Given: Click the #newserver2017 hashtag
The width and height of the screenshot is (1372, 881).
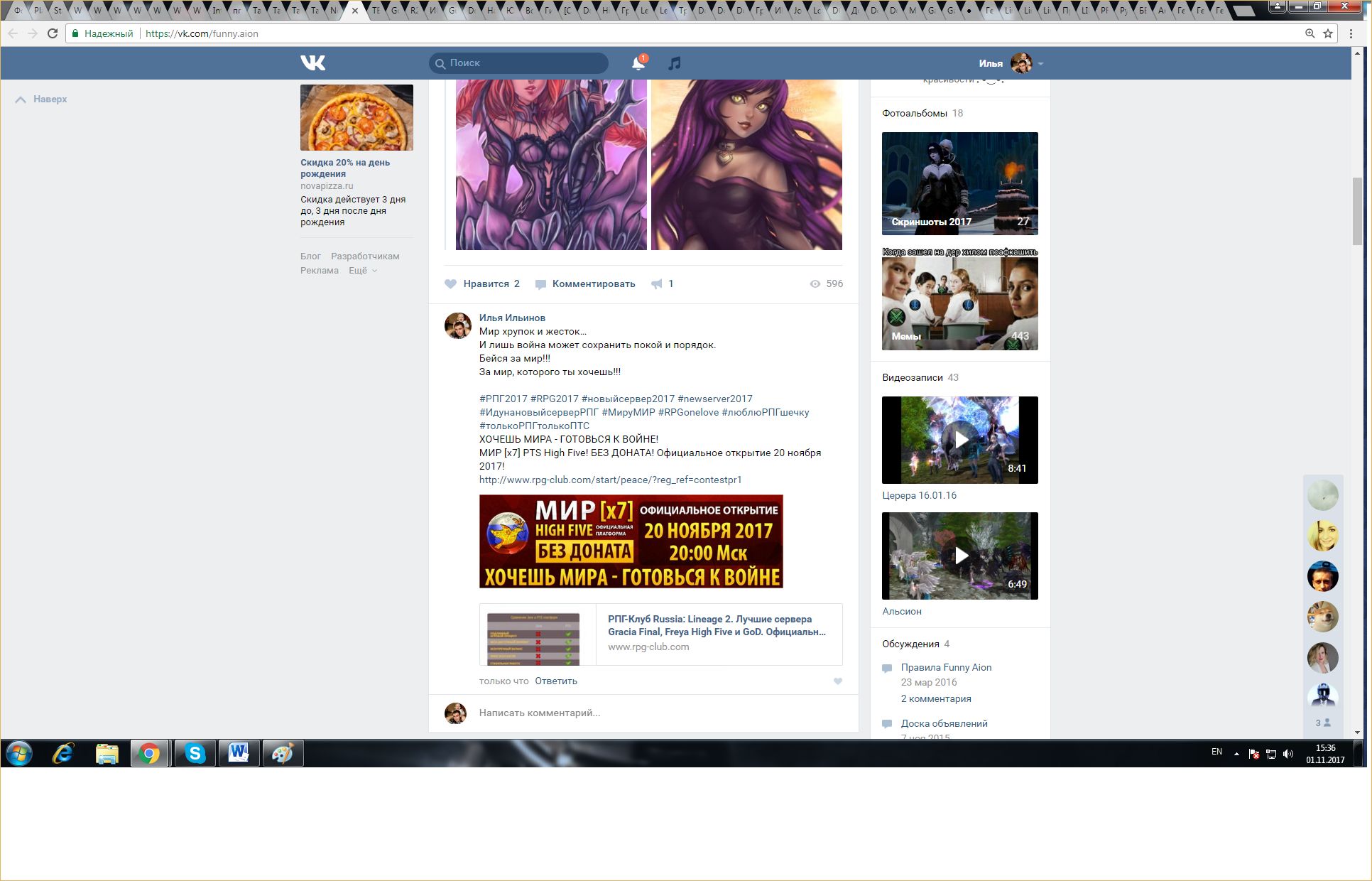Looking at the screenshot, I should tap(715, 399).
